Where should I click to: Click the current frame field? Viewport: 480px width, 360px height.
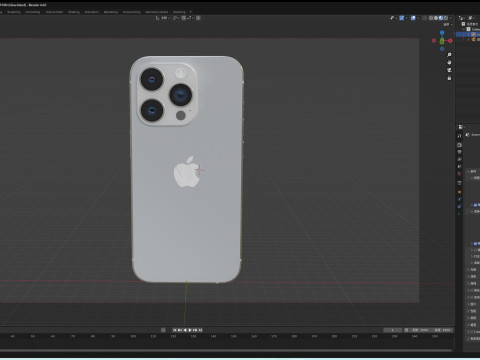[393, 330]
